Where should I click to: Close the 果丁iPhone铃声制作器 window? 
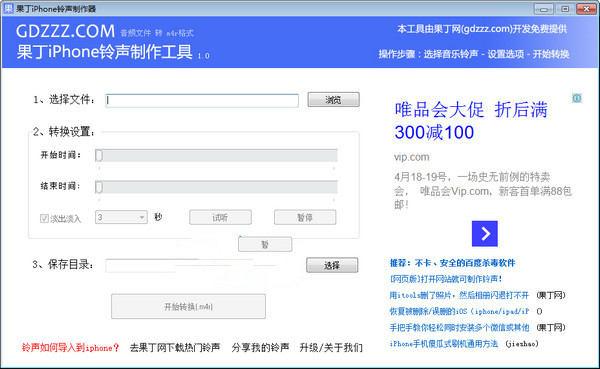pyautogui.click(x=586, y=9)
